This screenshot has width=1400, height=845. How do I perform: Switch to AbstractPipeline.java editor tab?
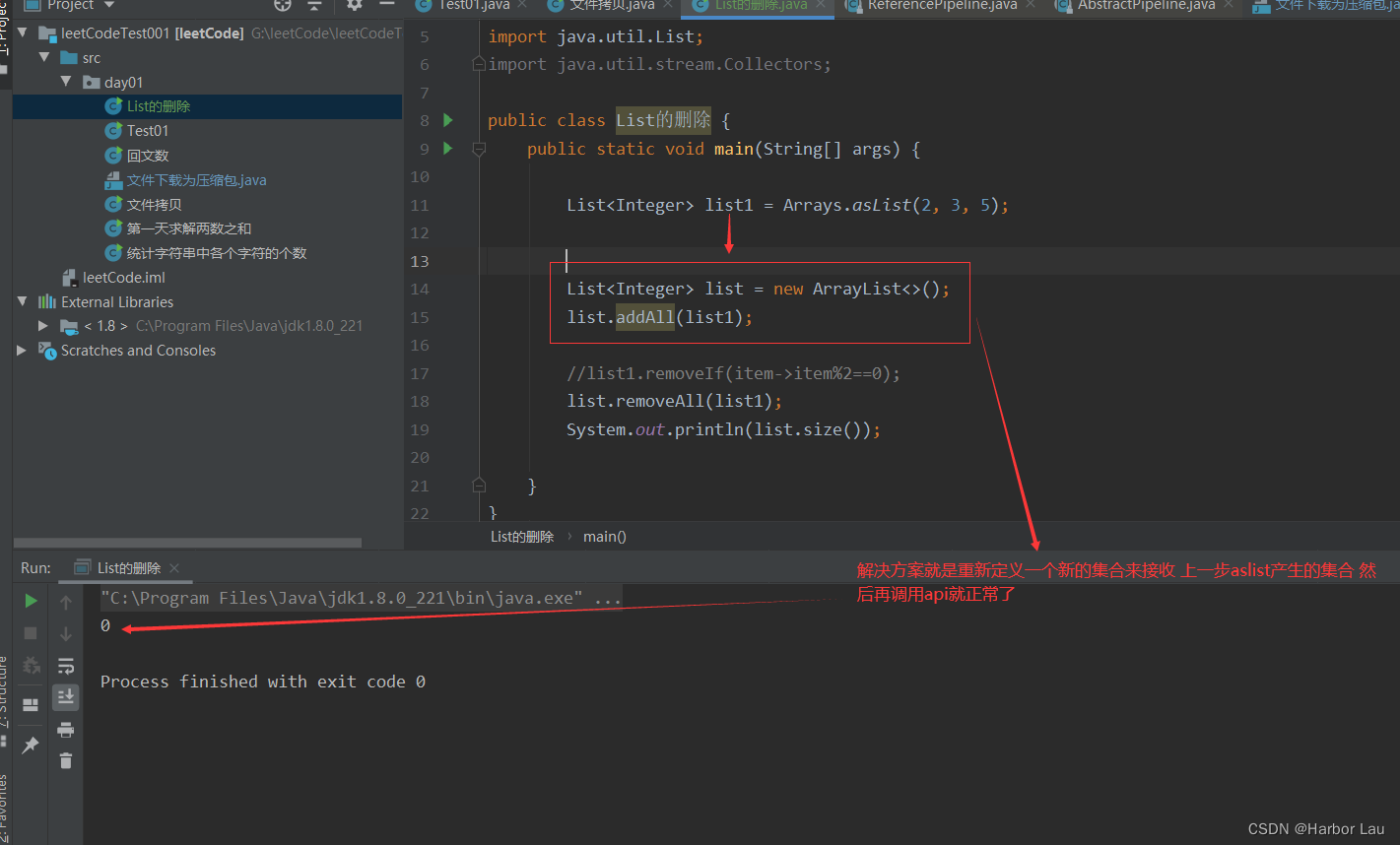(x=1146, y=5)
